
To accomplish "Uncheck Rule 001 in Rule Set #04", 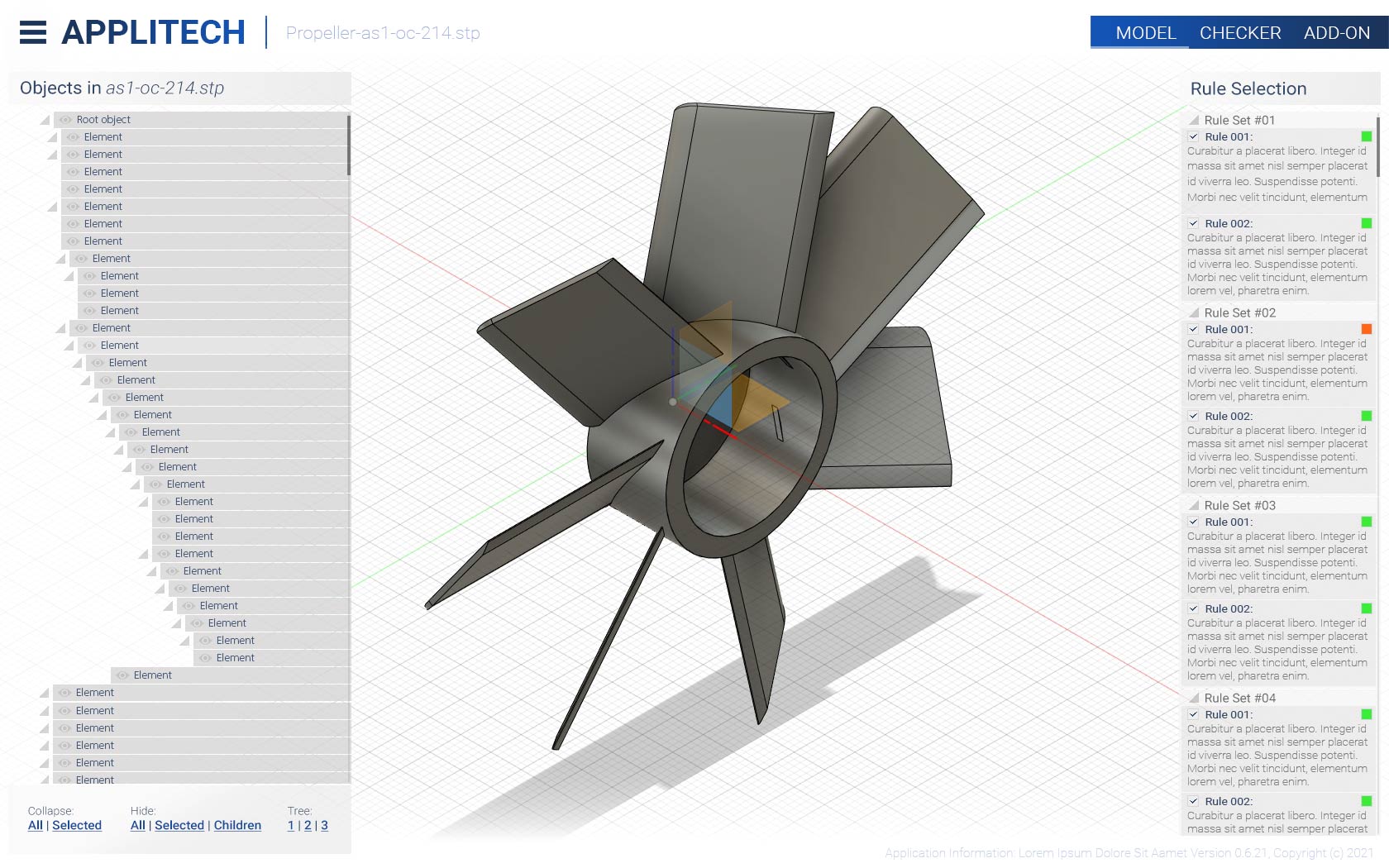I will pos(1193,714).
